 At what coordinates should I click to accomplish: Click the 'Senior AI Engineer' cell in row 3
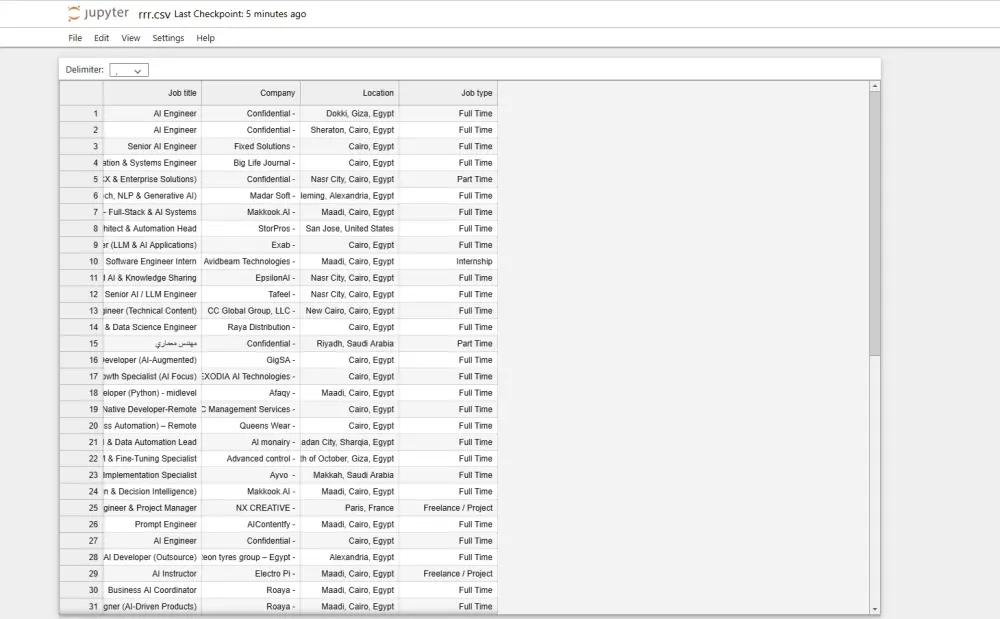click(152, 147)
